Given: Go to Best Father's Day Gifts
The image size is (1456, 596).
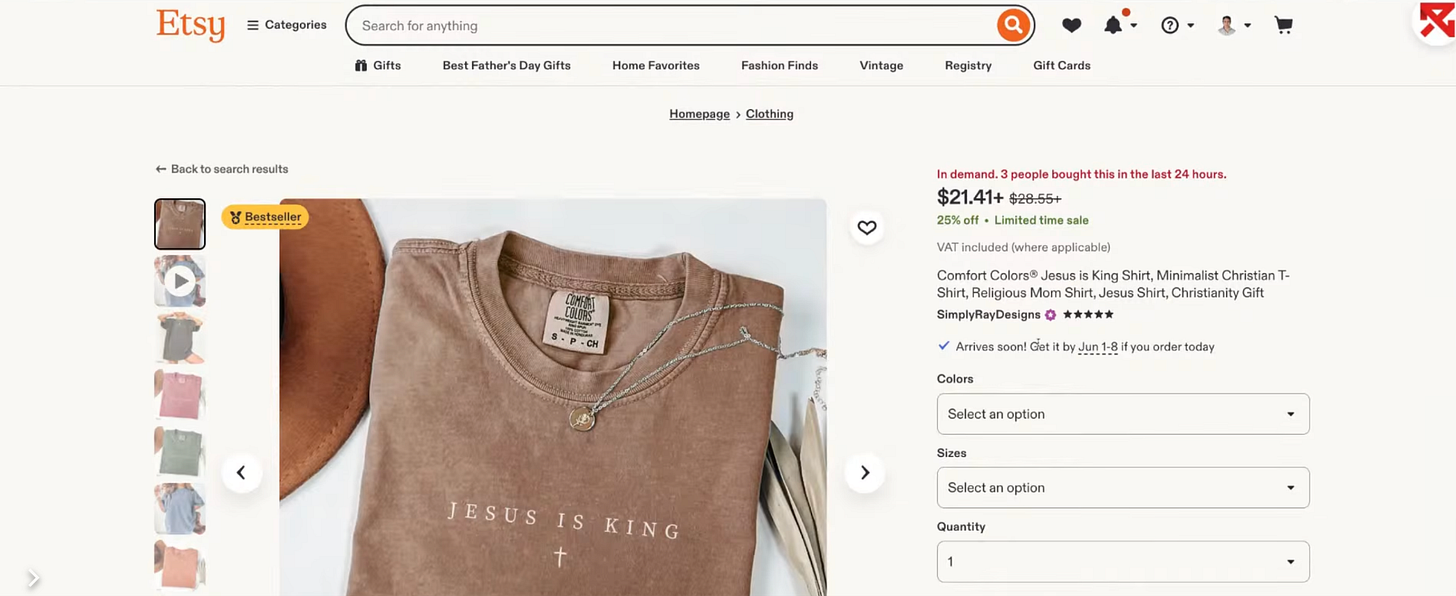Looking at the screenshot, I should pyautogui.click(x=507, y=66).
